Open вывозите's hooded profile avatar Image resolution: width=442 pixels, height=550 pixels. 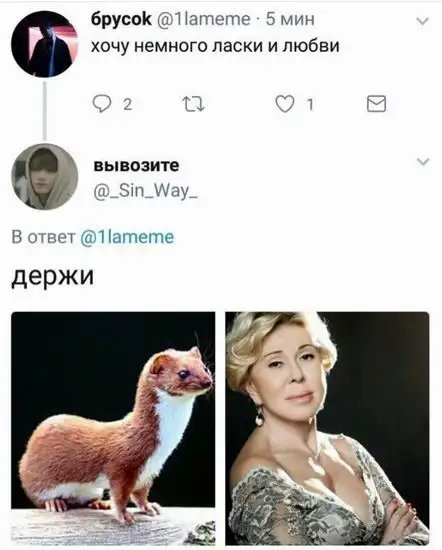coord(45,177)
